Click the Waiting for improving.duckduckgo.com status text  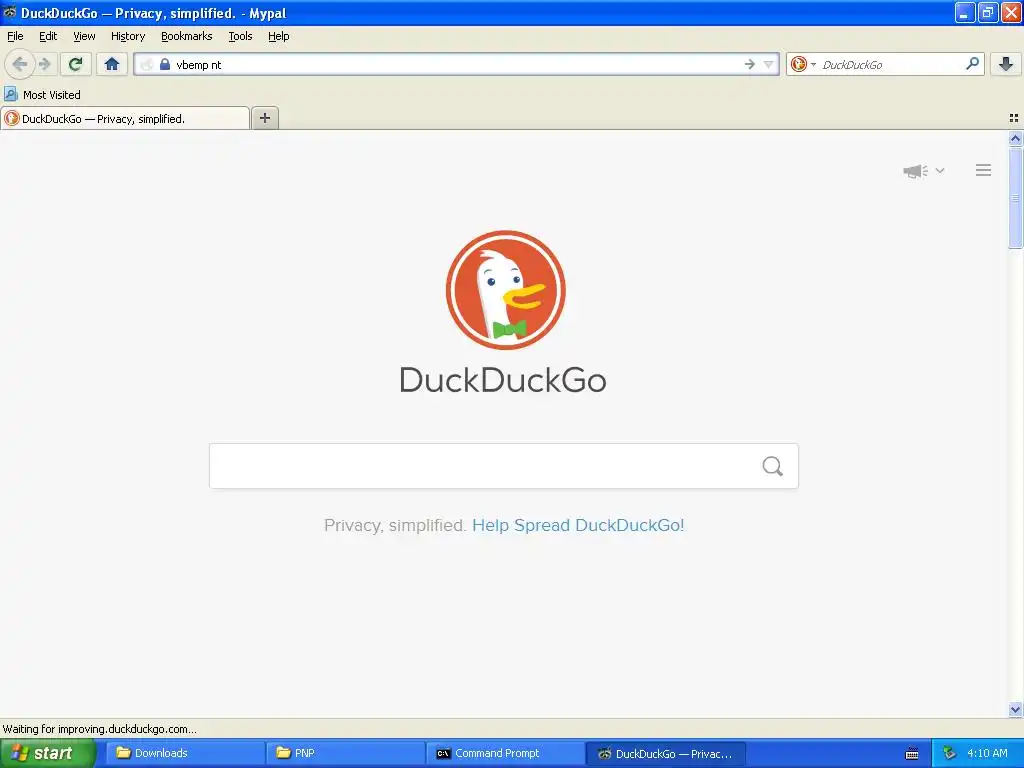99,729
